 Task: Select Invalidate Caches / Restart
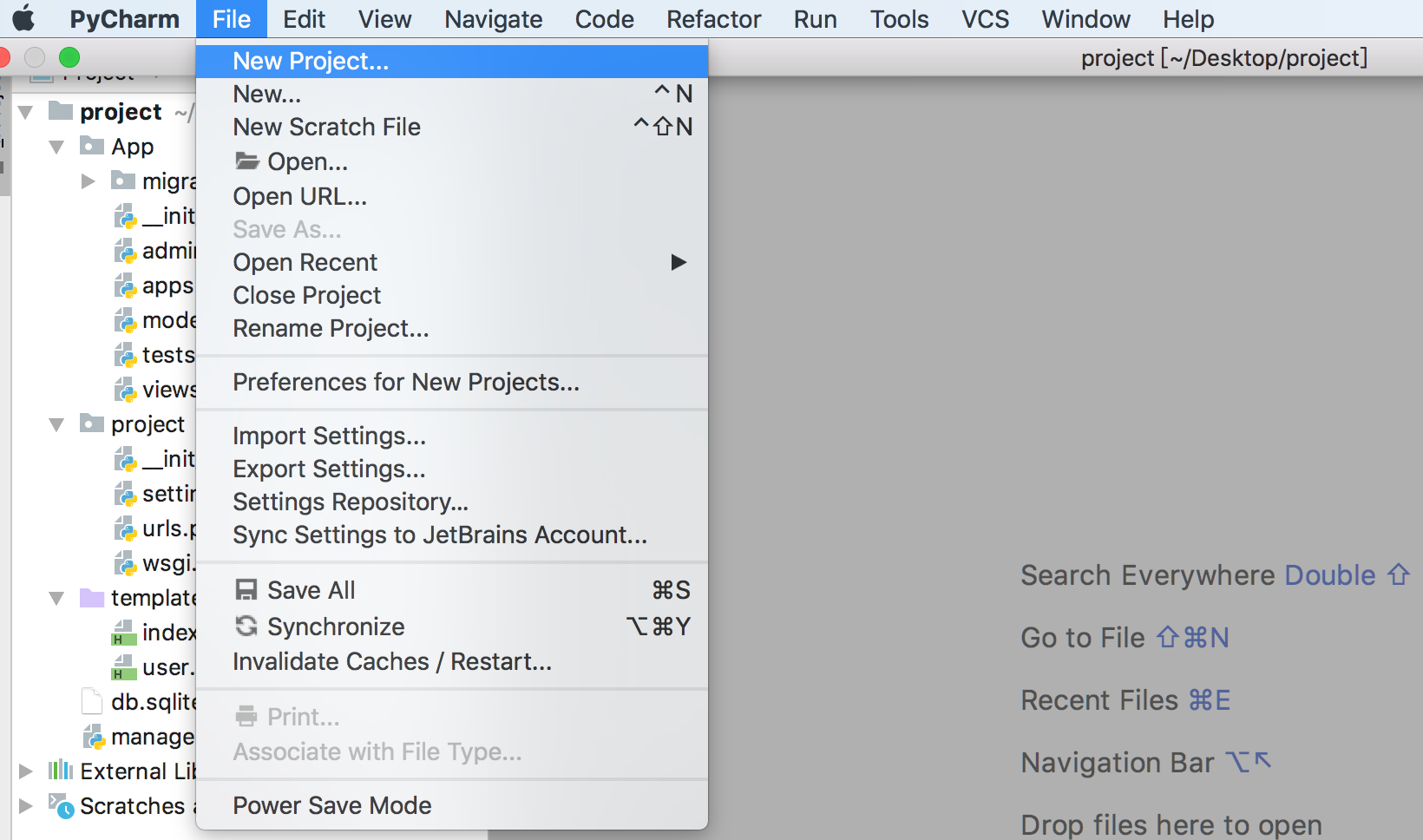391,661
